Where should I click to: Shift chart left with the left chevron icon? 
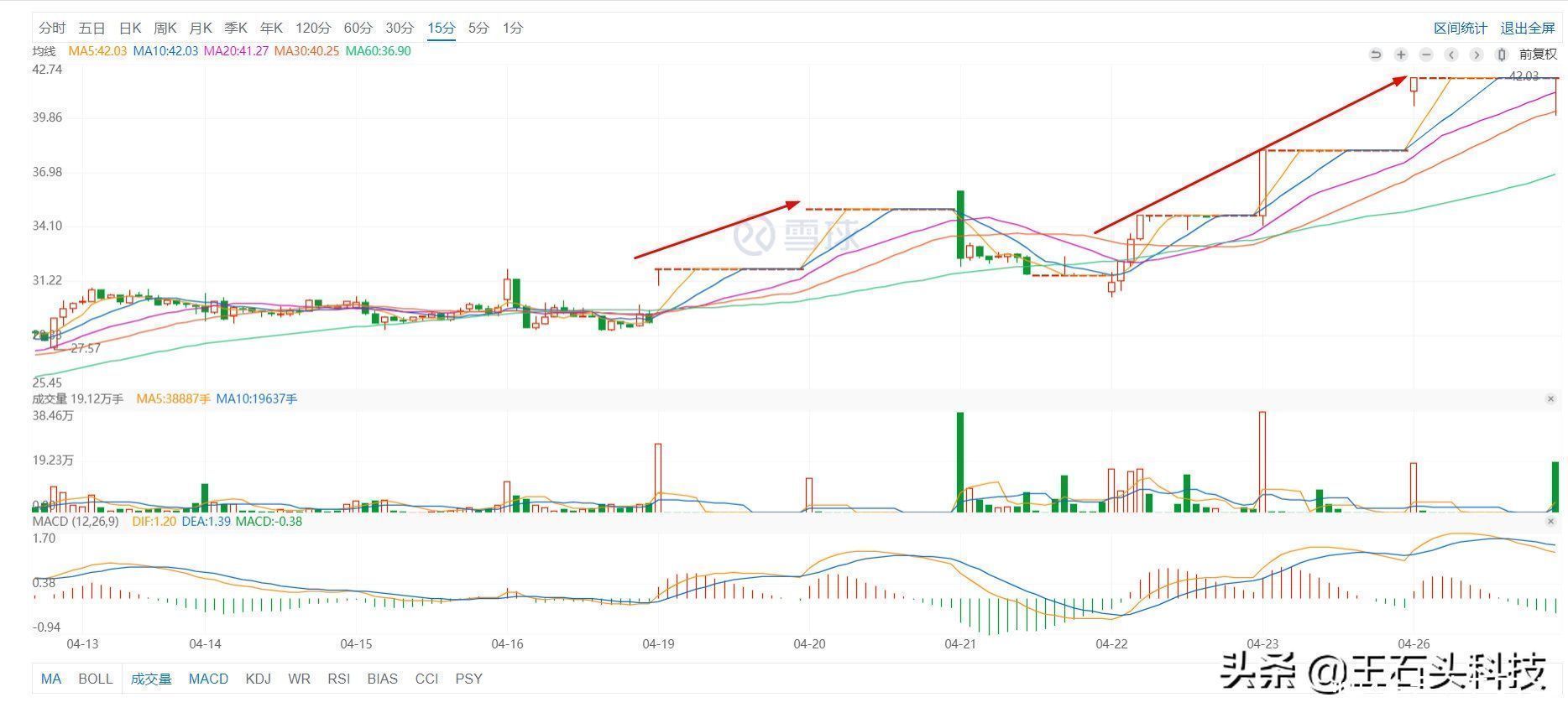pyautogui.click(x=1451, y=55)
